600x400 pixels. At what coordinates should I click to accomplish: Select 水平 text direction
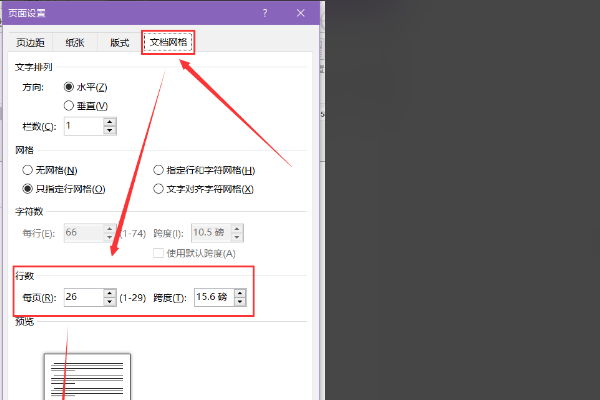tap(68, 87)
